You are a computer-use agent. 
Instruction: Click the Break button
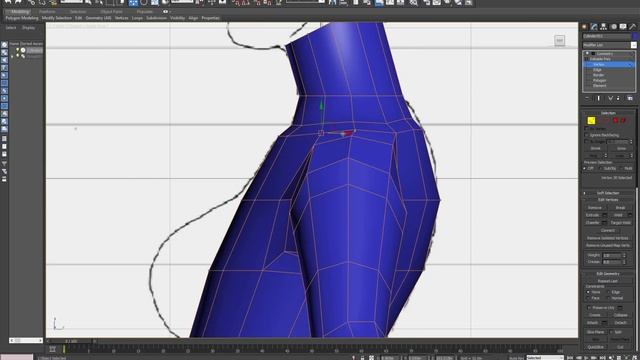pos(620,208)
